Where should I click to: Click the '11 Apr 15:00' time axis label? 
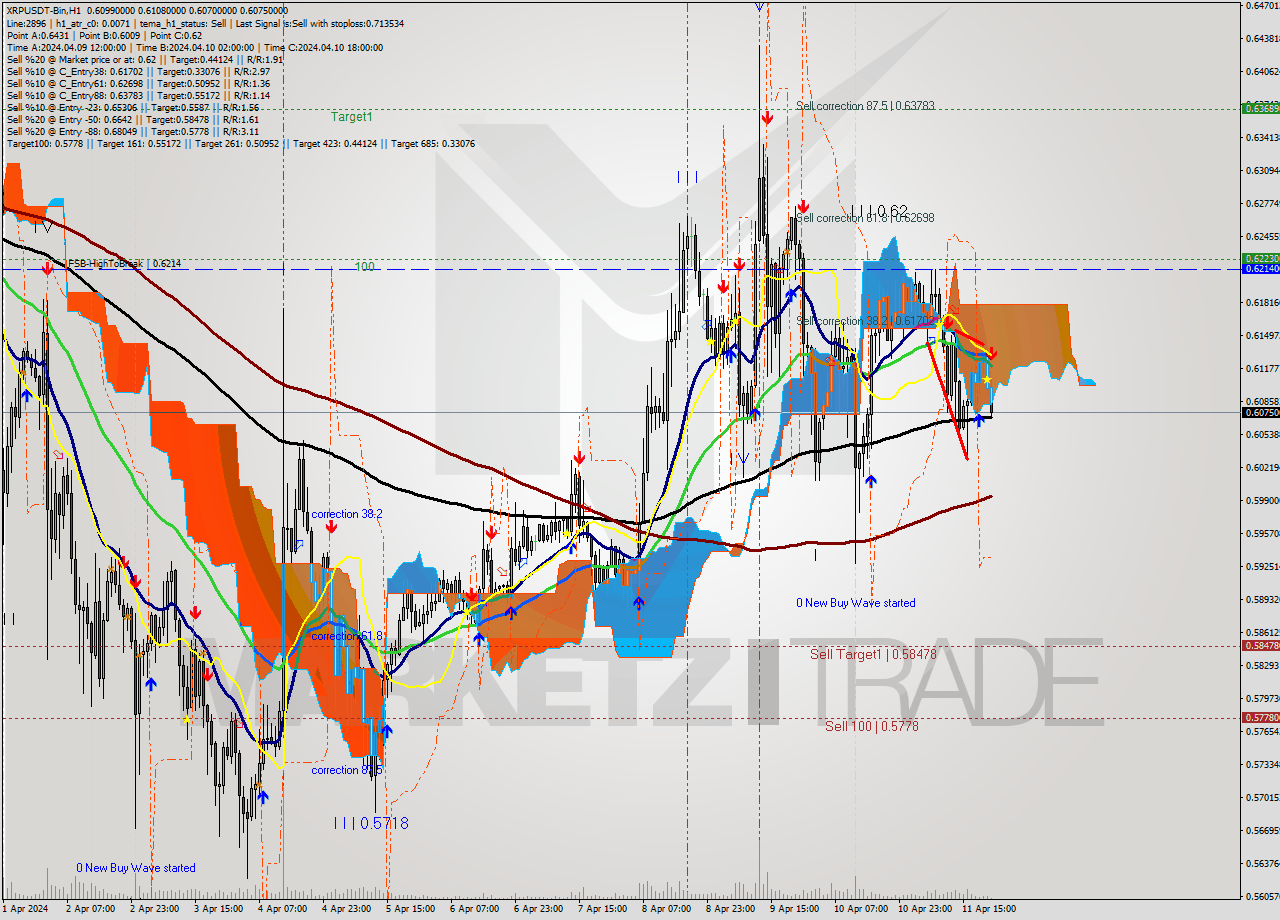(x=988, y=909)
